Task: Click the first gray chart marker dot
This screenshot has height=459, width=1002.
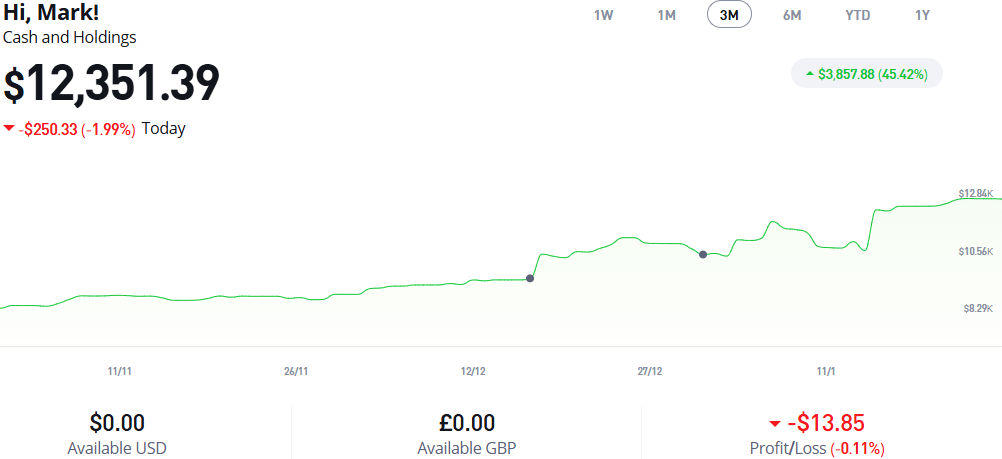Action: click(530, 278)
